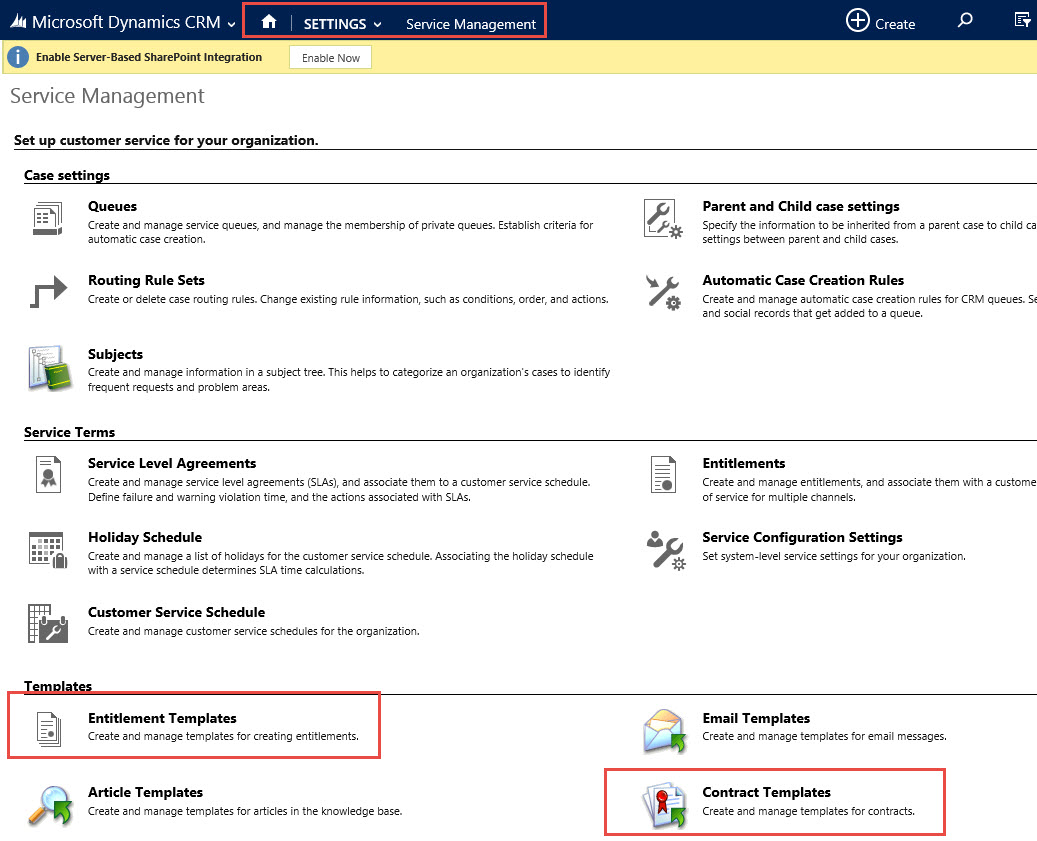This screenshot has height=841, width=1037.
Task: Open the Automatic Case Creation Rules link
Action: (803, 280)
